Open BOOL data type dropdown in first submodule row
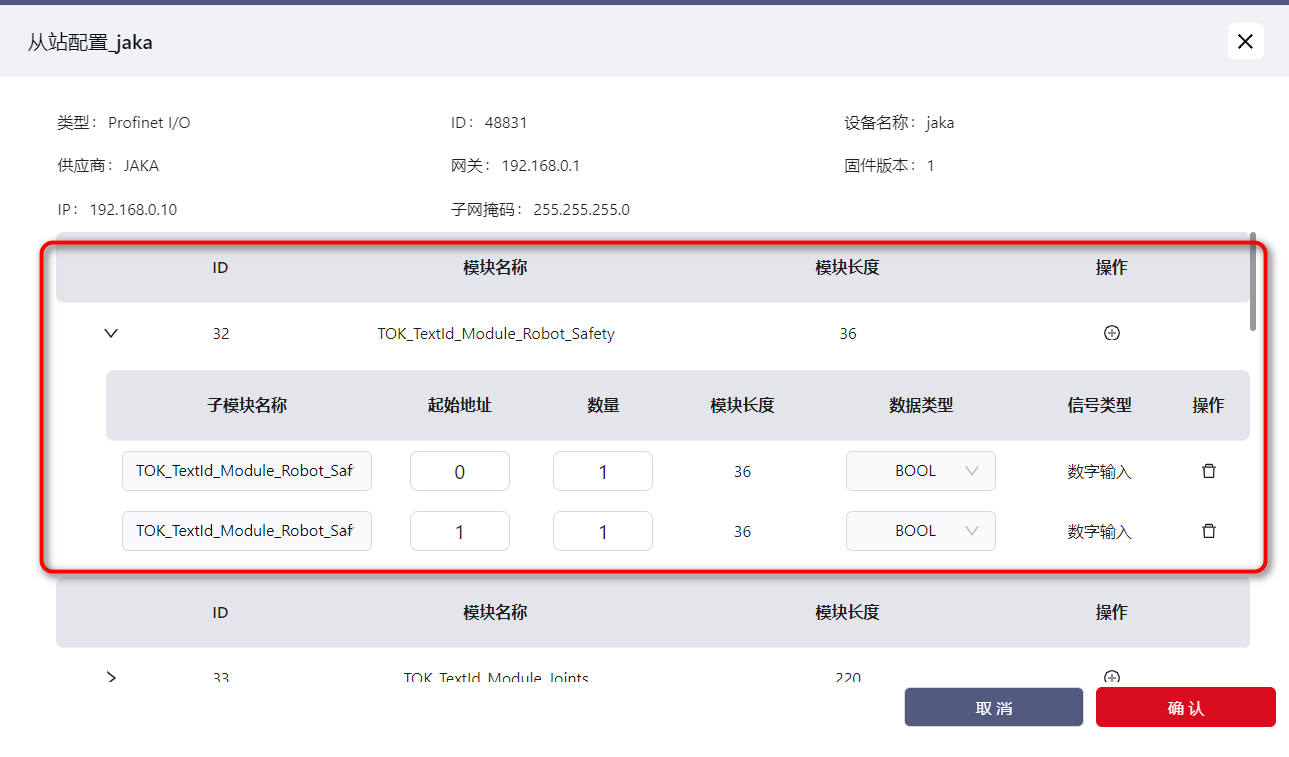Image resolution: width=1289 pixels, height=757 pixels. (920, 471)
